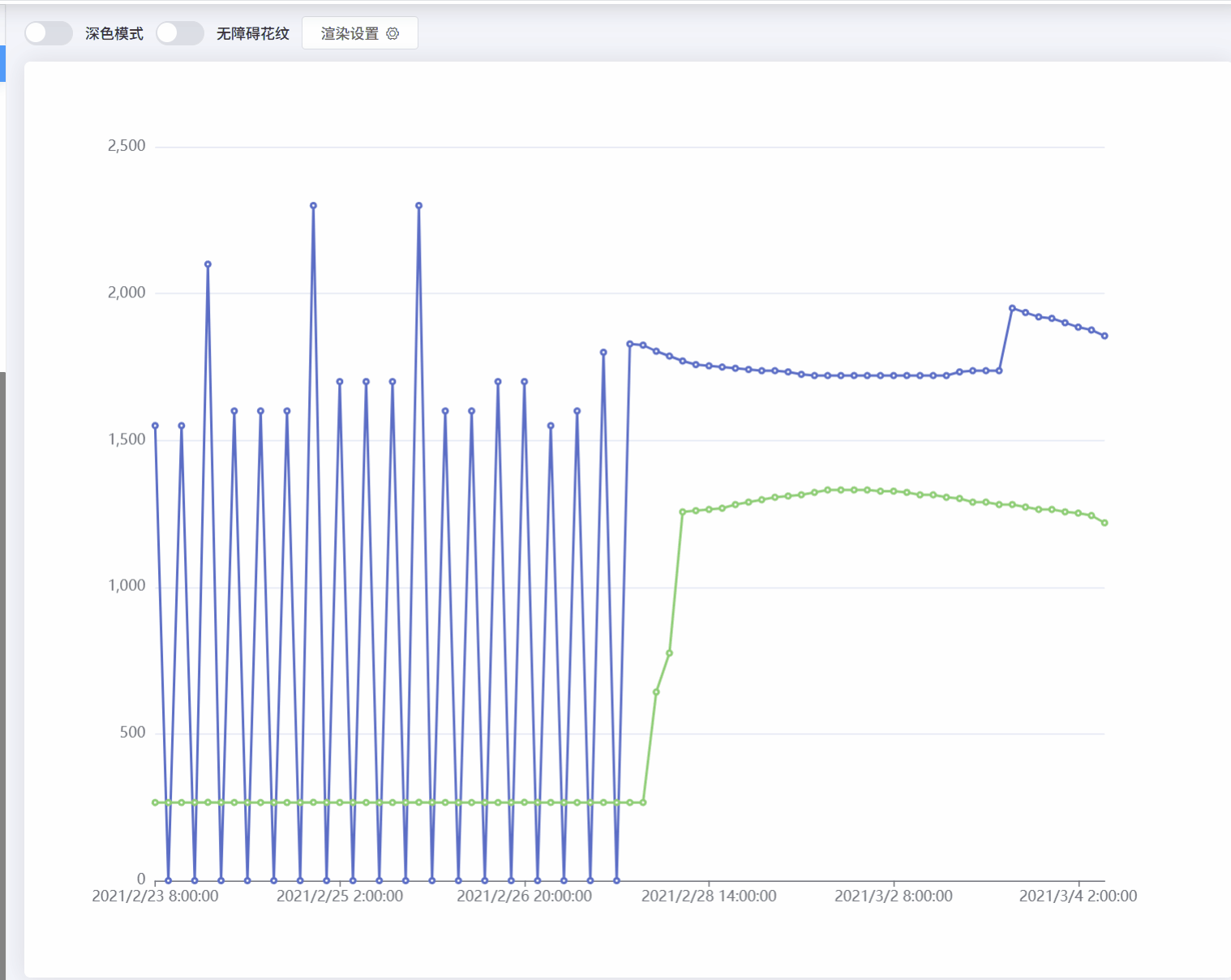Click the x-axis label 2021/2/23 8:00:00
The height and width of the screenshot is (980, 1231).
156,897
